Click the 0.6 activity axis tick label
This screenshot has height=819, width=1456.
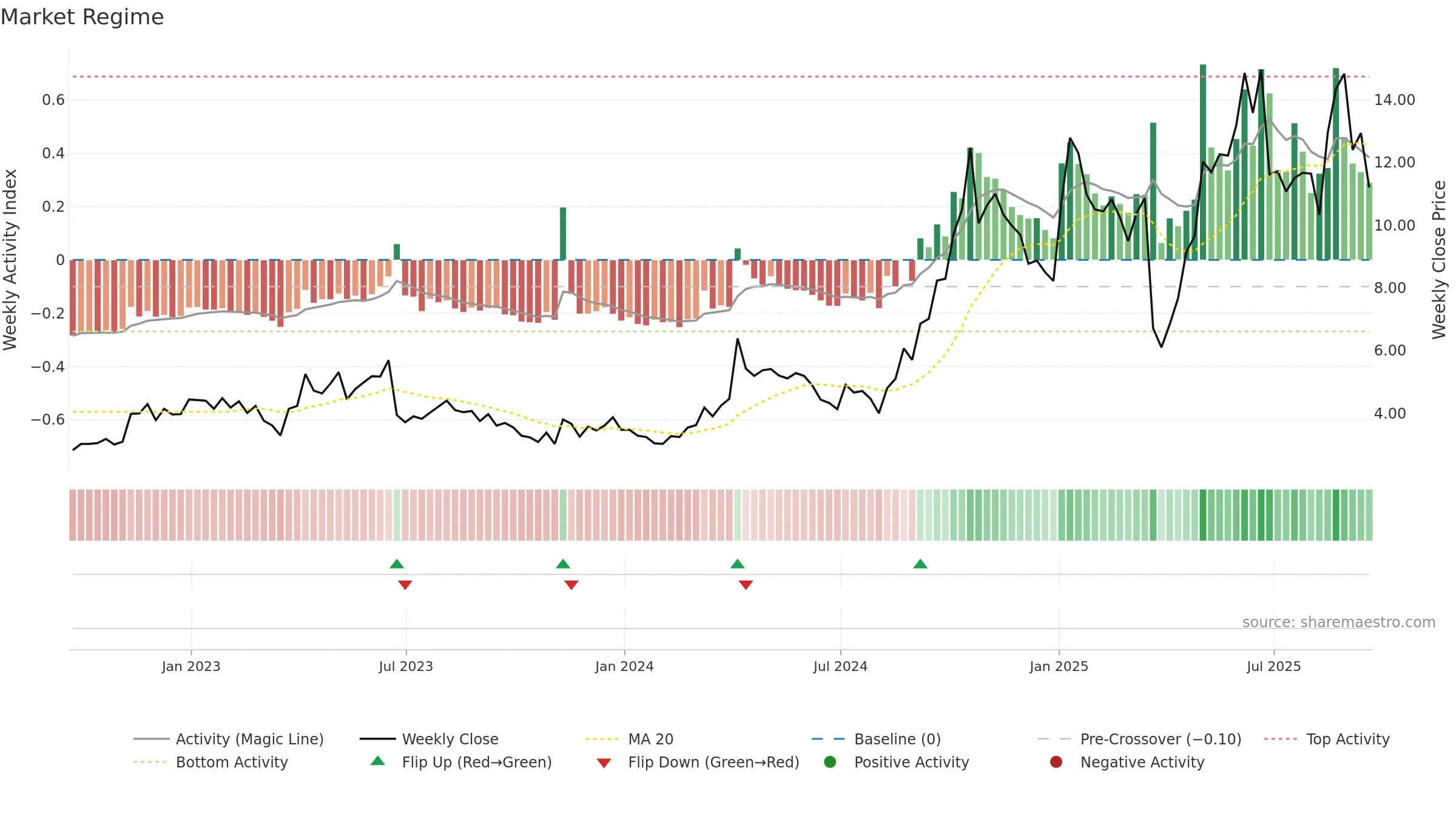53,100
